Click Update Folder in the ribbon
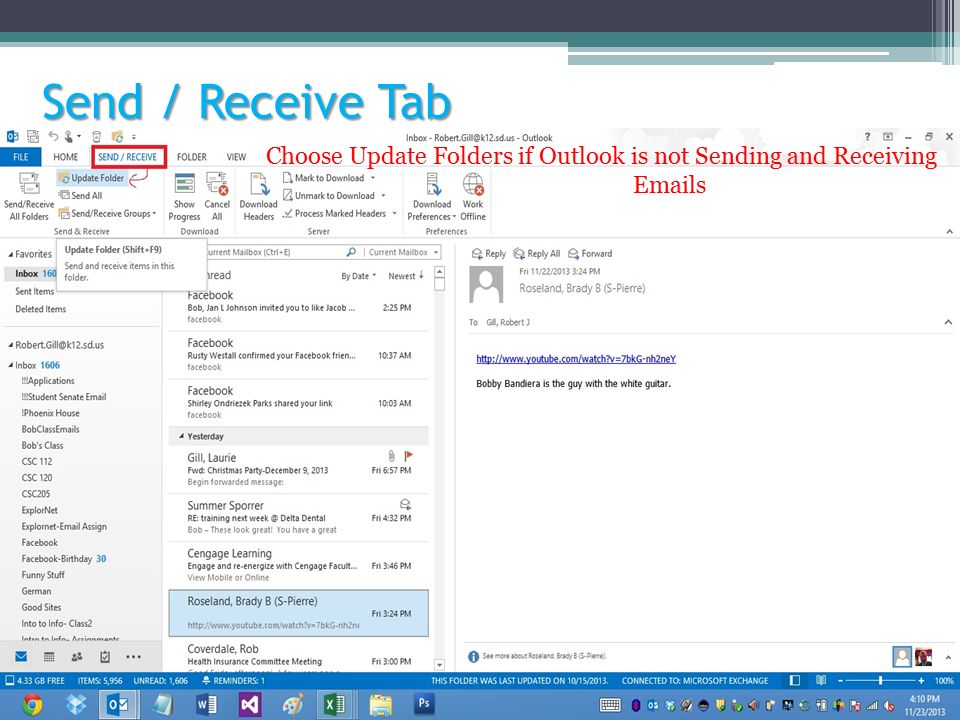This screenshot has height=720, width=960. (x=91, y=178)
